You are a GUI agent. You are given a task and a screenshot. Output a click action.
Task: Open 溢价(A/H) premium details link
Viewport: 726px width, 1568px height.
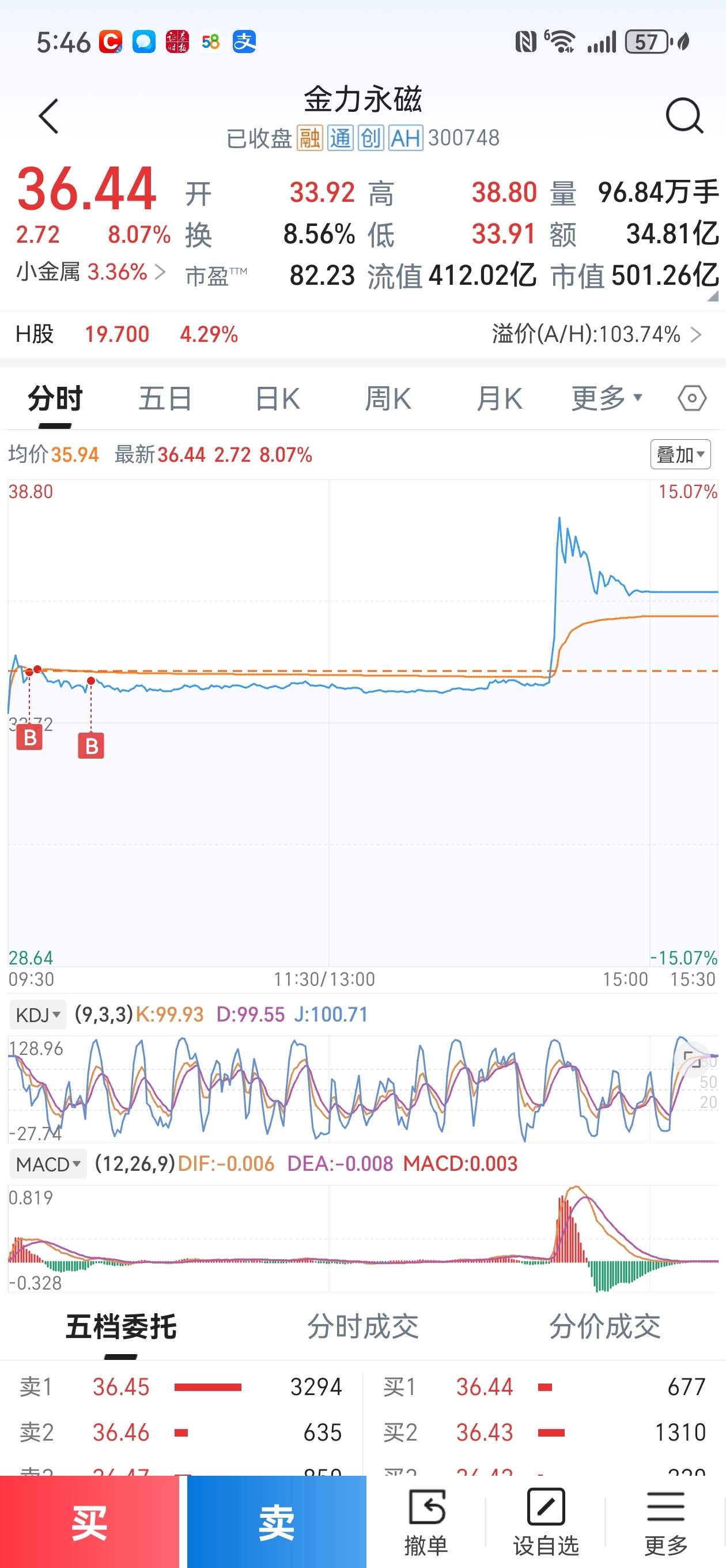[x=596, y=334]
